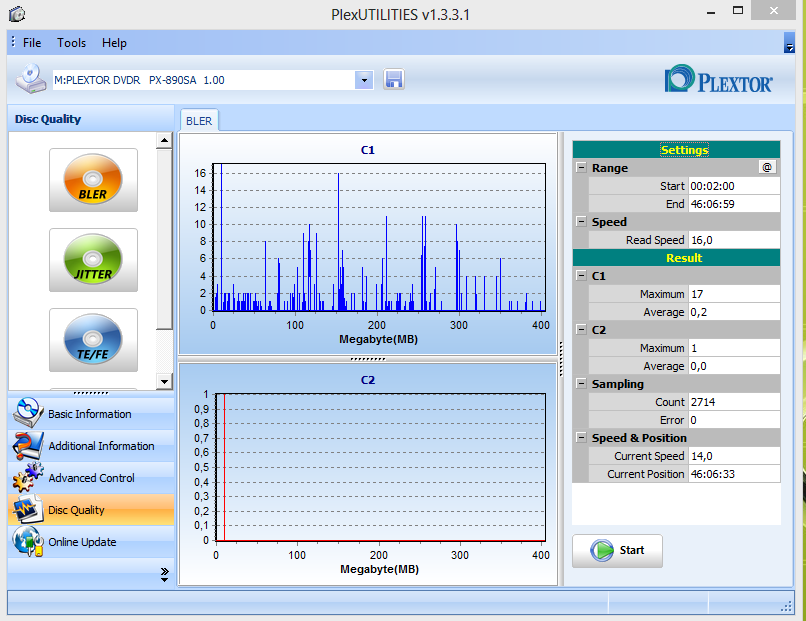The image size is (806, 621).
Task: Open the toolbar options arrow at menu bar end
Action: [790, 43]
